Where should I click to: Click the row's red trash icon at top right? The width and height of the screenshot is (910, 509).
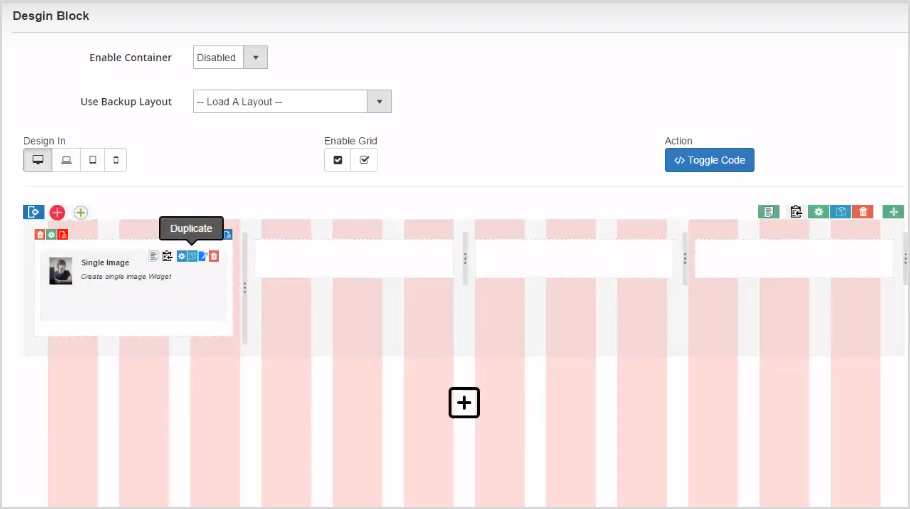coord(863,212)
